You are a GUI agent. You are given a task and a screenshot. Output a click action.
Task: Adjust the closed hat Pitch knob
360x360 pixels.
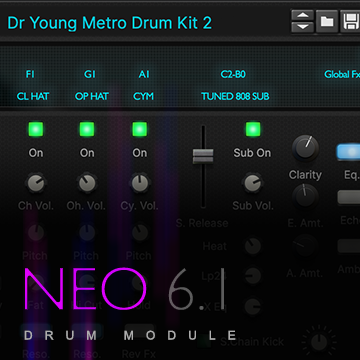point(36,232)
